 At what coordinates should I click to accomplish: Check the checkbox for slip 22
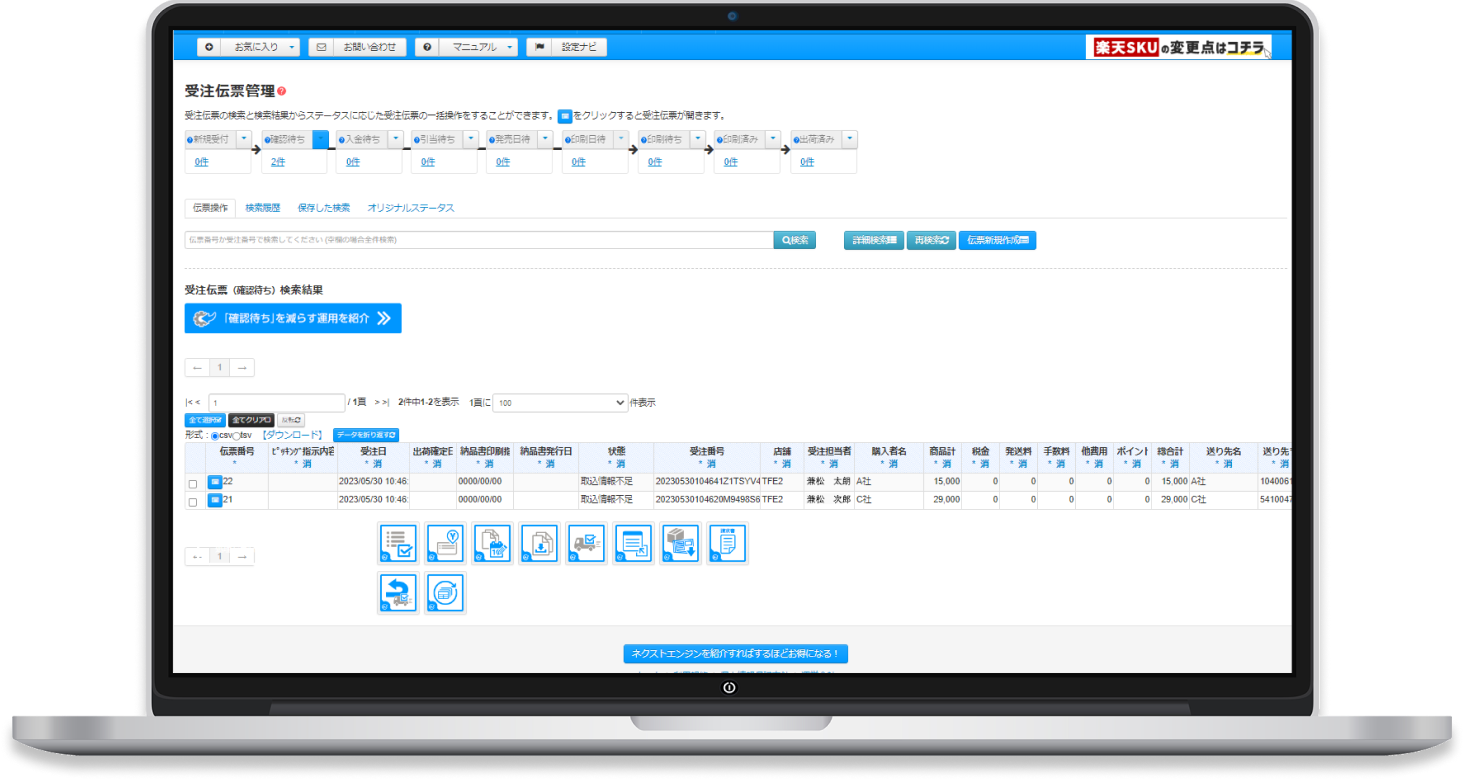pos(193,484)
